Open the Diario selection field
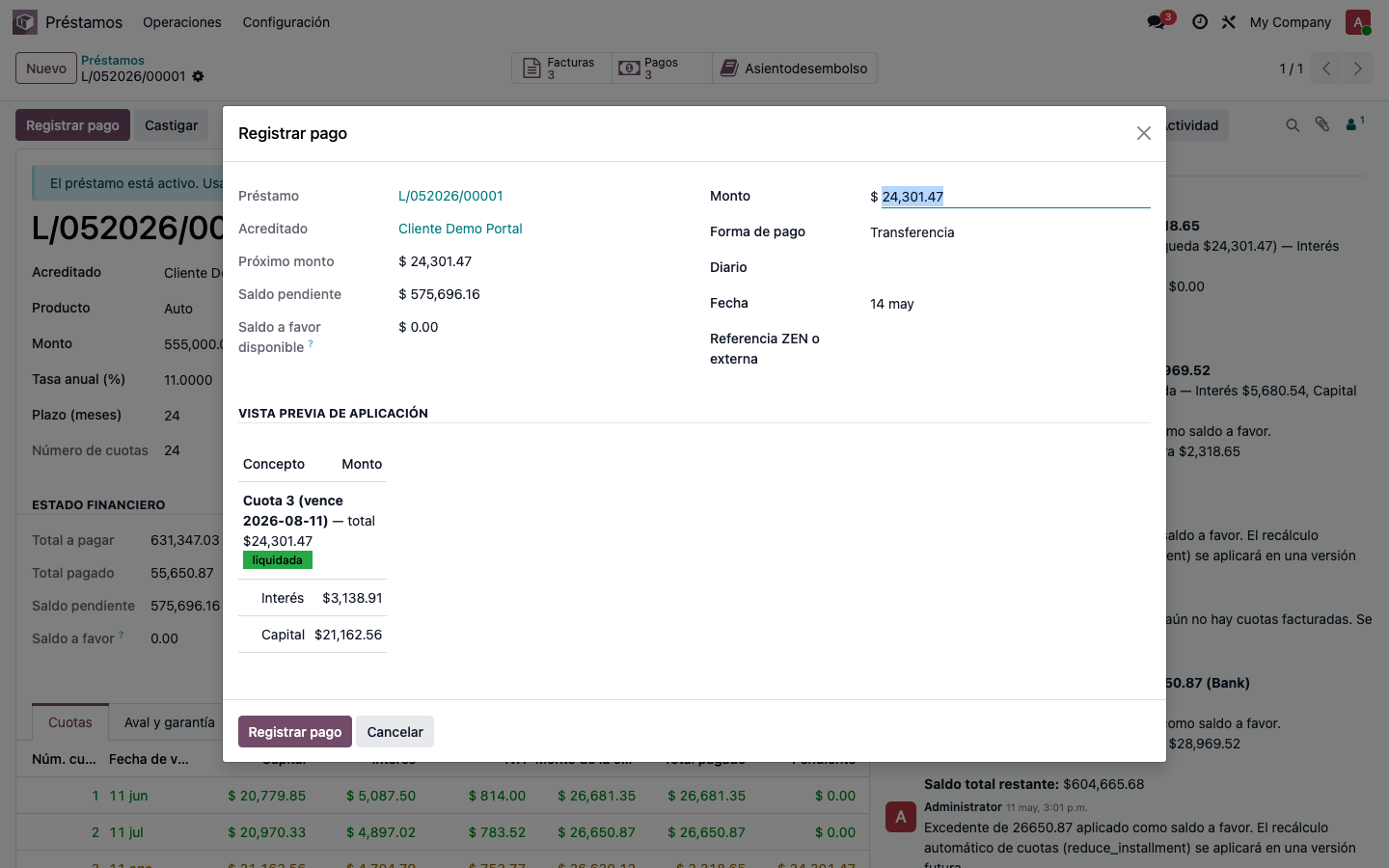The image size is (1389, 868). [x=1010, y=268]
